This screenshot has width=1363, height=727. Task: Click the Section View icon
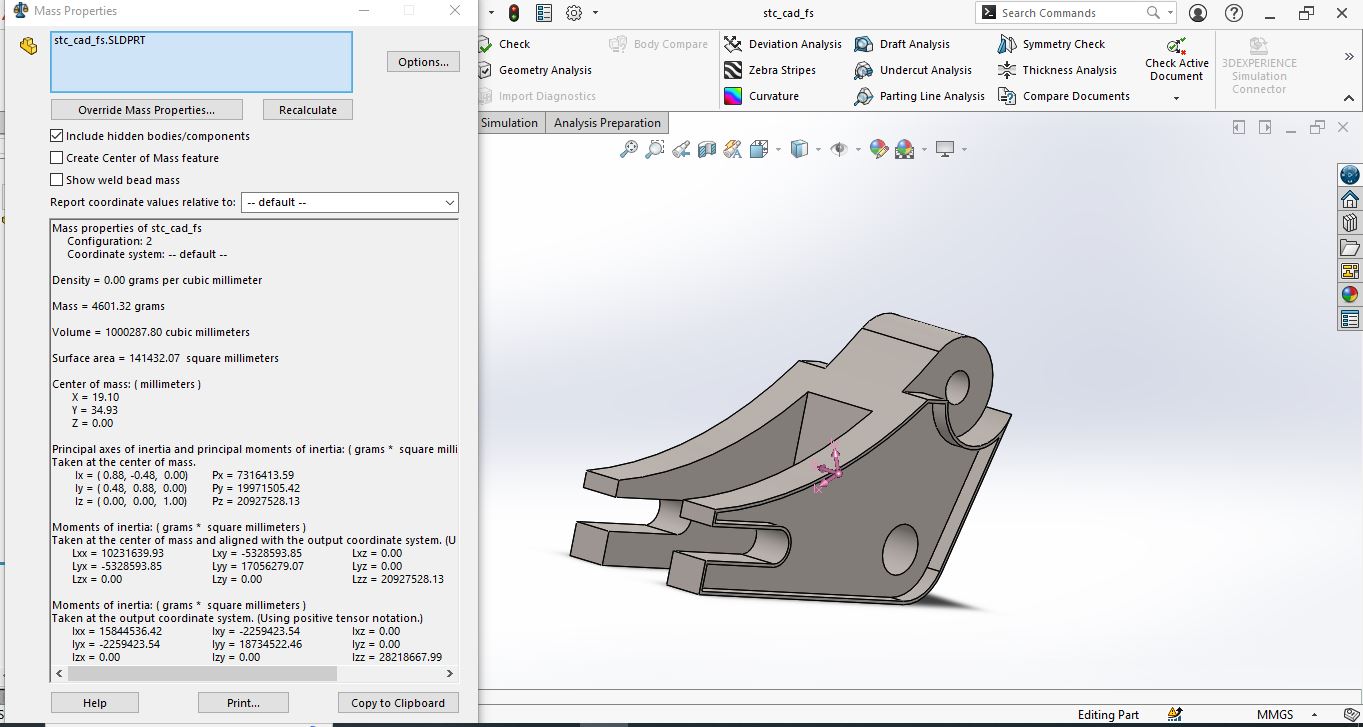(707, 149)
